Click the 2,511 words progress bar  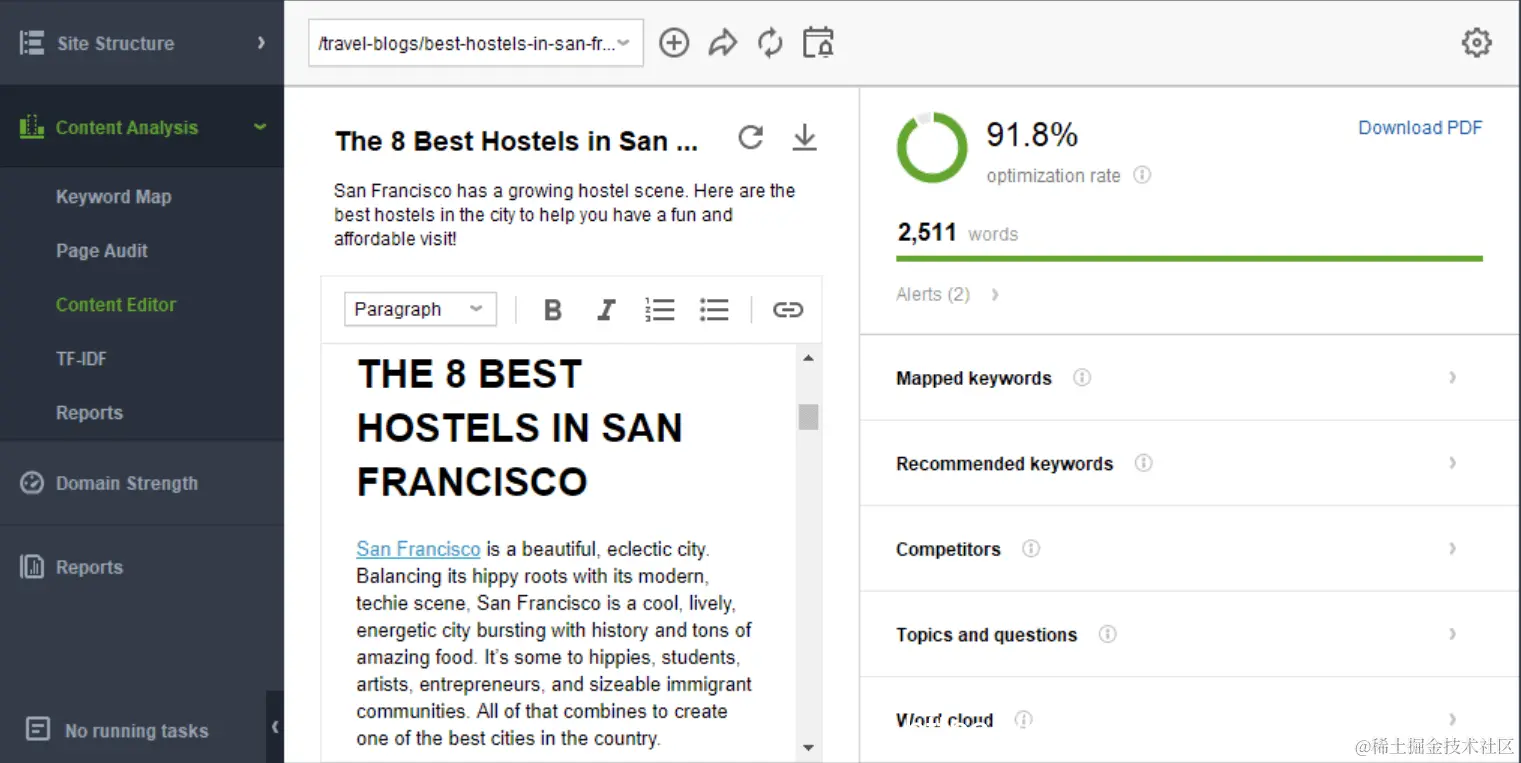pos(1189,258)
